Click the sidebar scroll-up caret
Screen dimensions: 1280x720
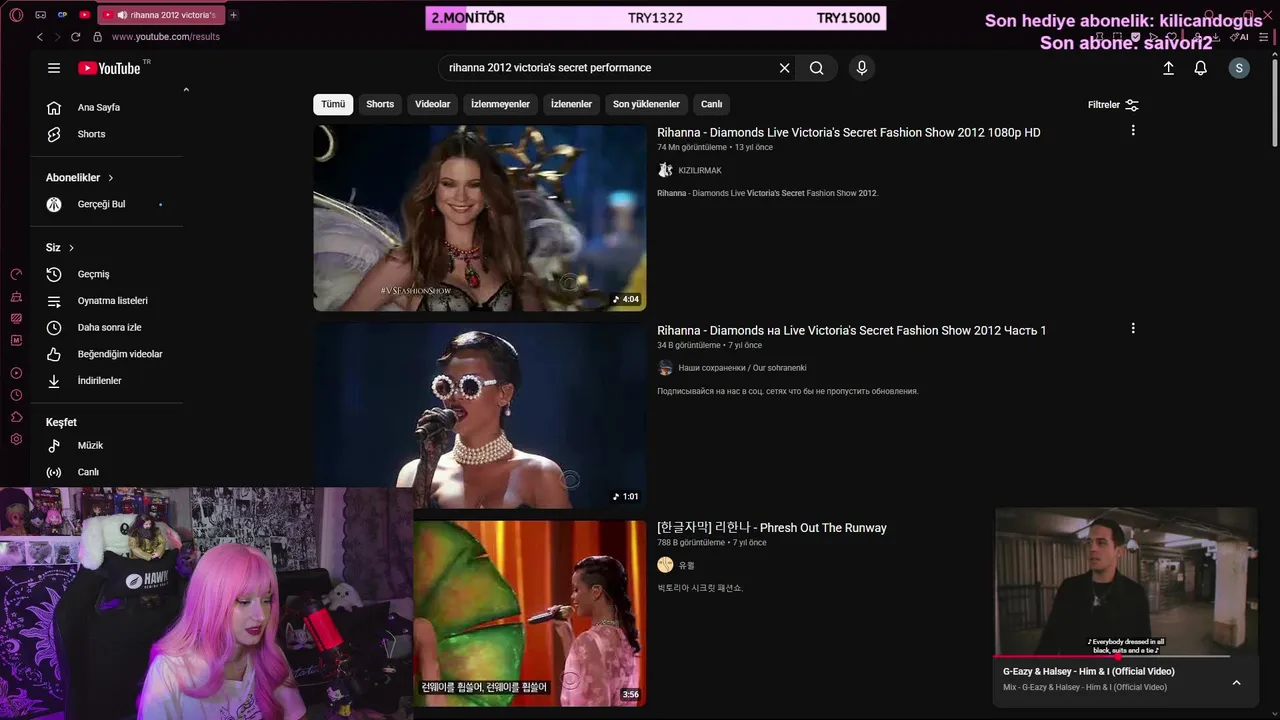point(186,91)
